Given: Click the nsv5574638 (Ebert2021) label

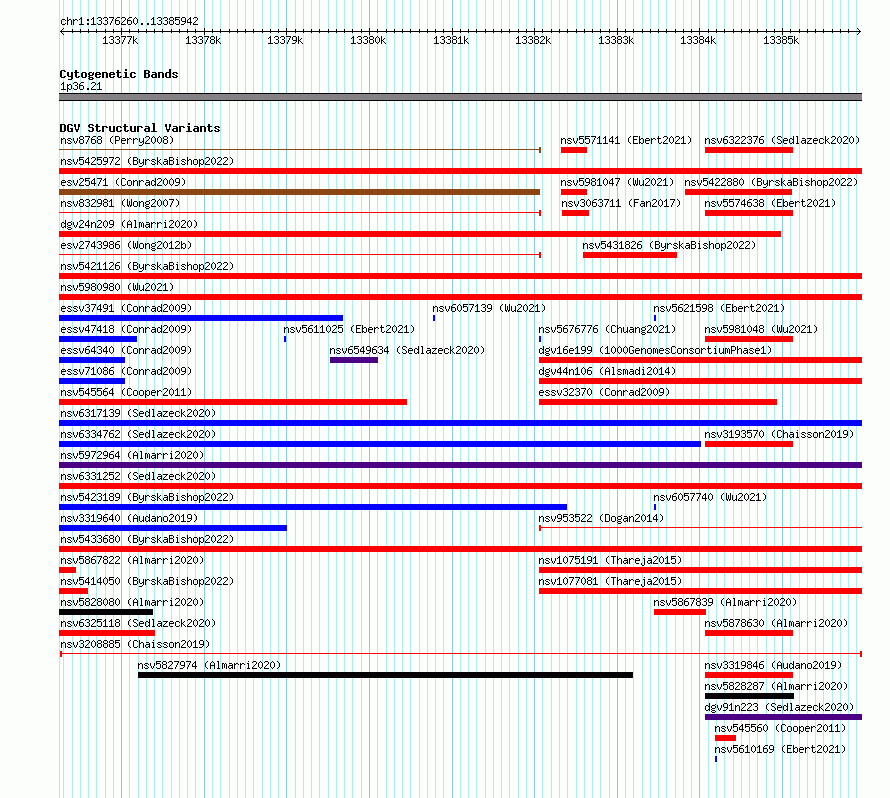Looking at the screenshot, I should point(770,203).
